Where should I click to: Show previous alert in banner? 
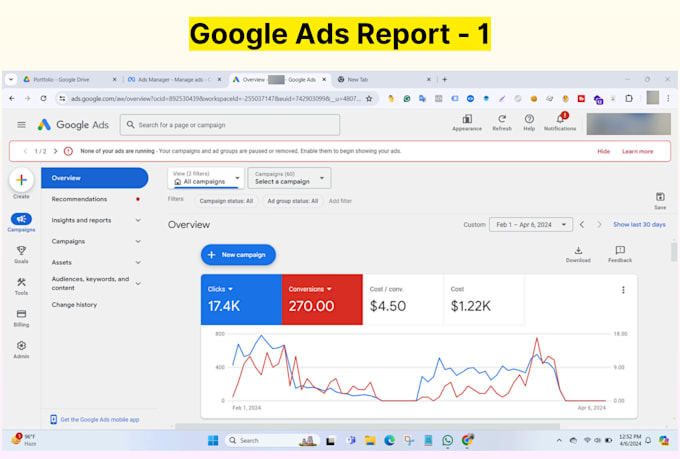pos(25,151)
